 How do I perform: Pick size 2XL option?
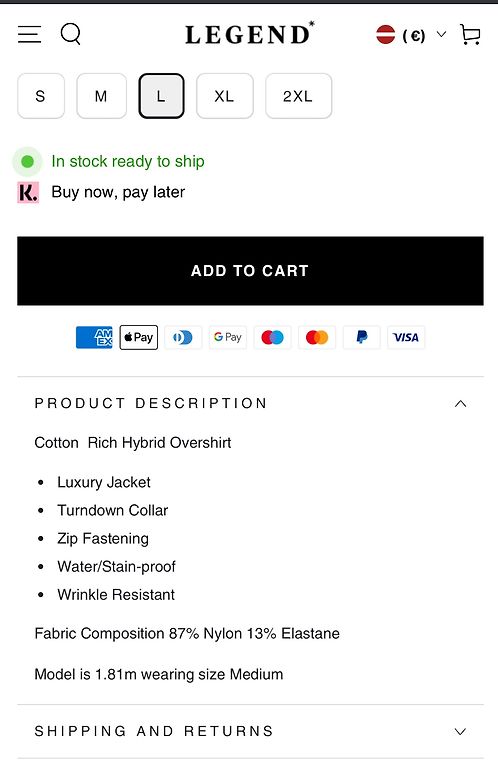tap(298, 96)
